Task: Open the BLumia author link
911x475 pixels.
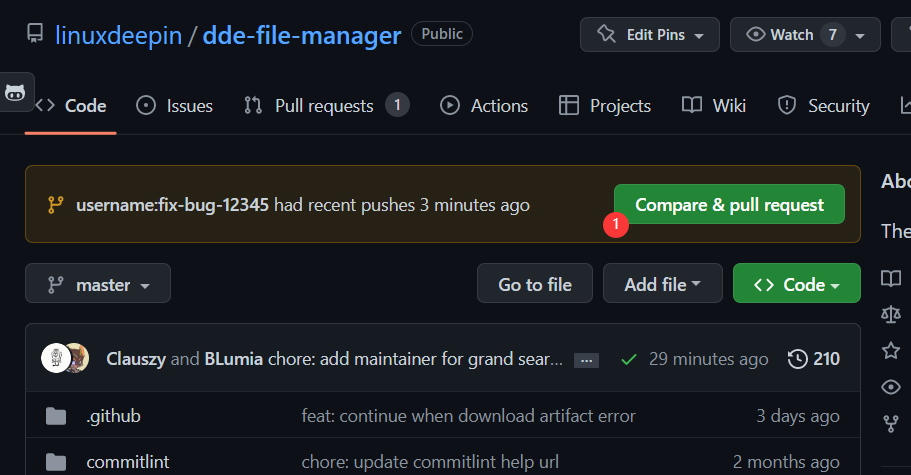Action: 234,359
